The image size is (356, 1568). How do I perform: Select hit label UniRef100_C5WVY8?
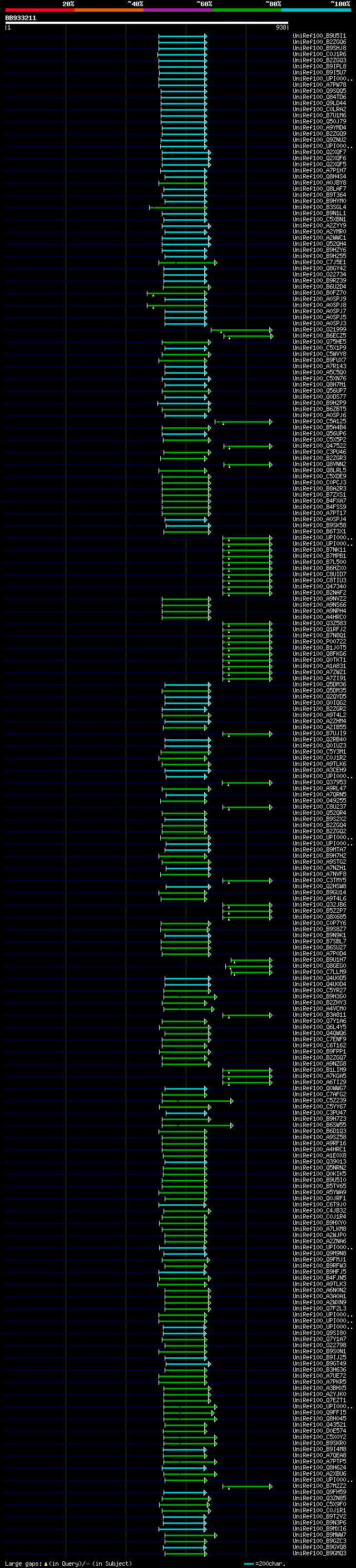[319, 354]
